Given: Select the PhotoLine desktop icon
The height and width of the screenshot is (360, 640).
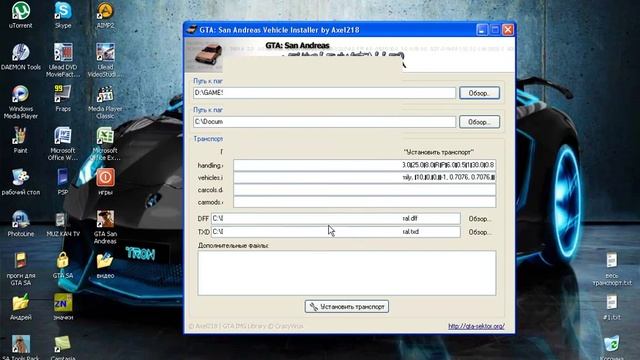Looking at the screenshot, I should tap(20, 224).
